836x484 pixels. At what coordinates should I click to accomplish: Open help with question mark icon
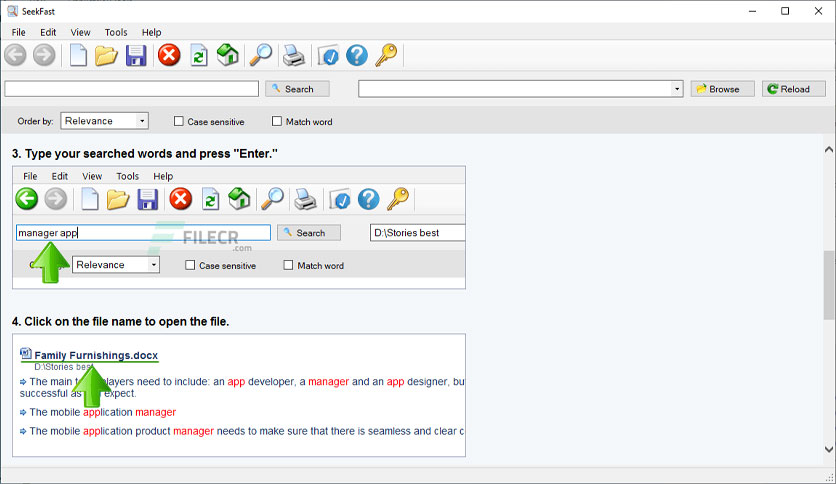pos(357,55)
